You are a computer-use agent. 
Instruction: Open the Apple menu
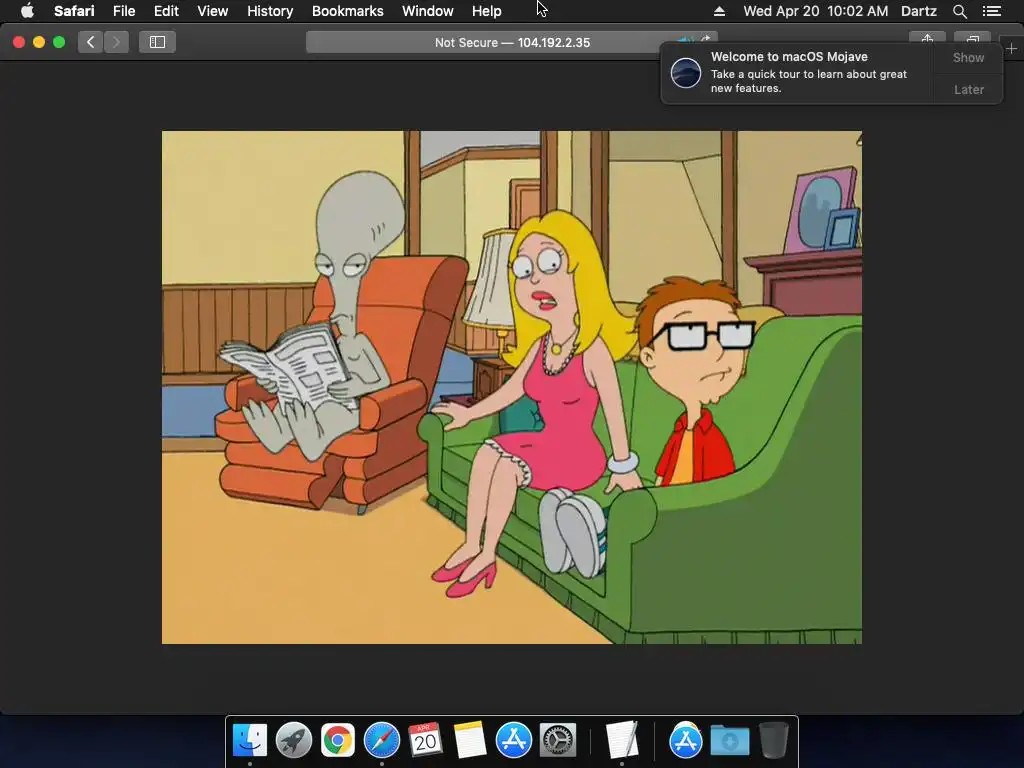(27, 11)
